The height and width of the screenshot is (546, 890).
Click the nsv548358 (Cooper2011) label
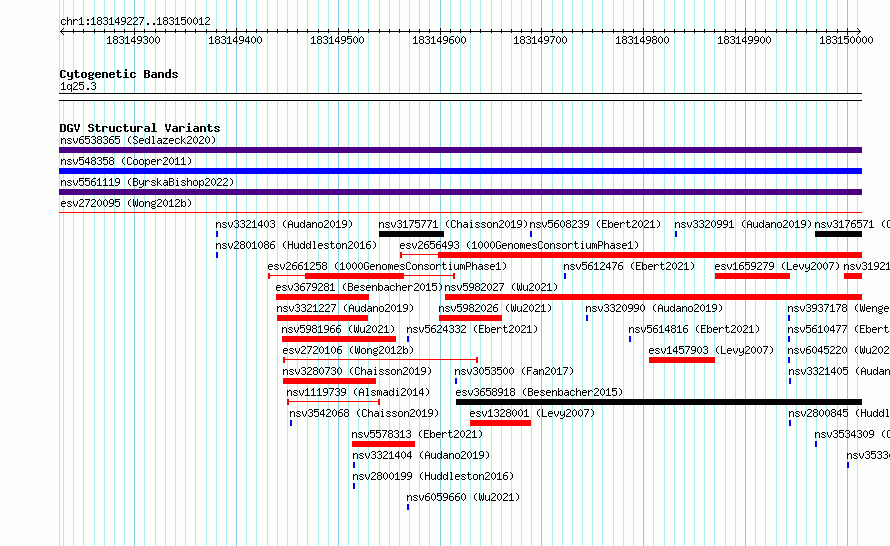click(126, 161)
